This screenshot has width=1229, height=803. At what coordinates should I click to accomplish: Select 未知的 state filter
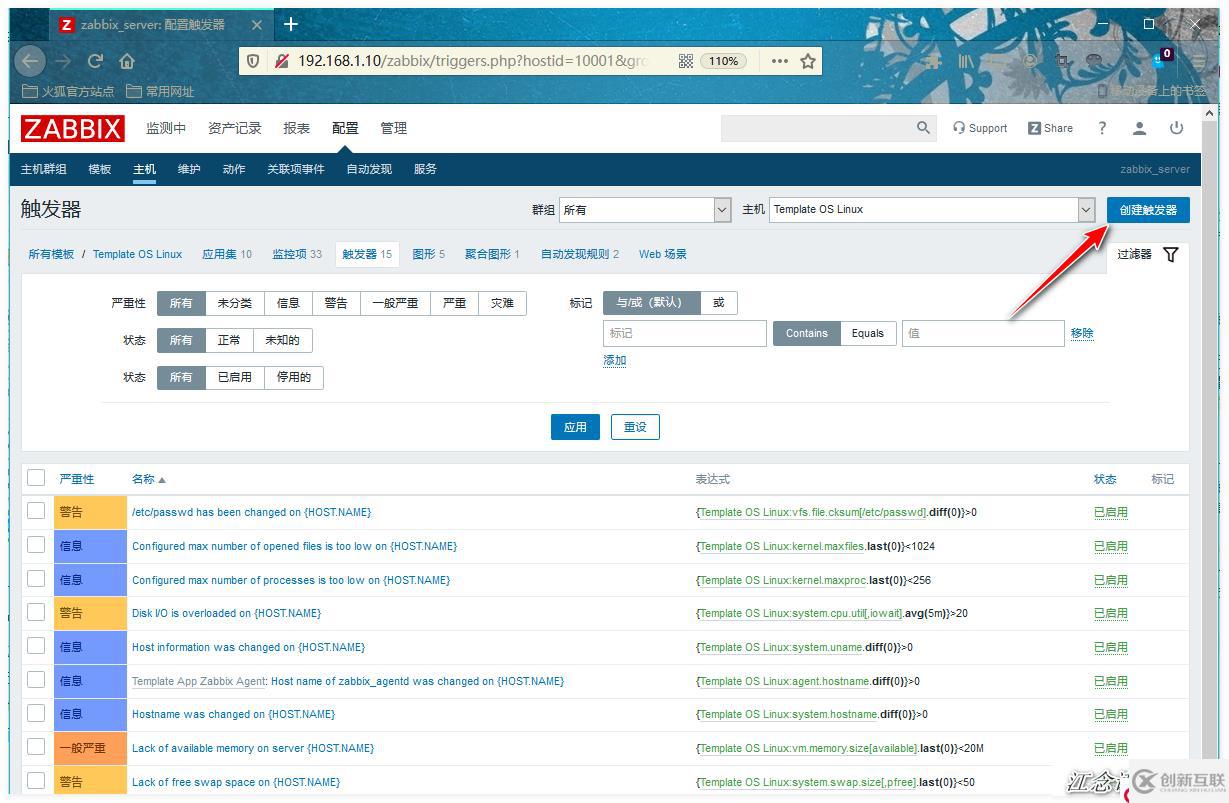pos(282,340)
